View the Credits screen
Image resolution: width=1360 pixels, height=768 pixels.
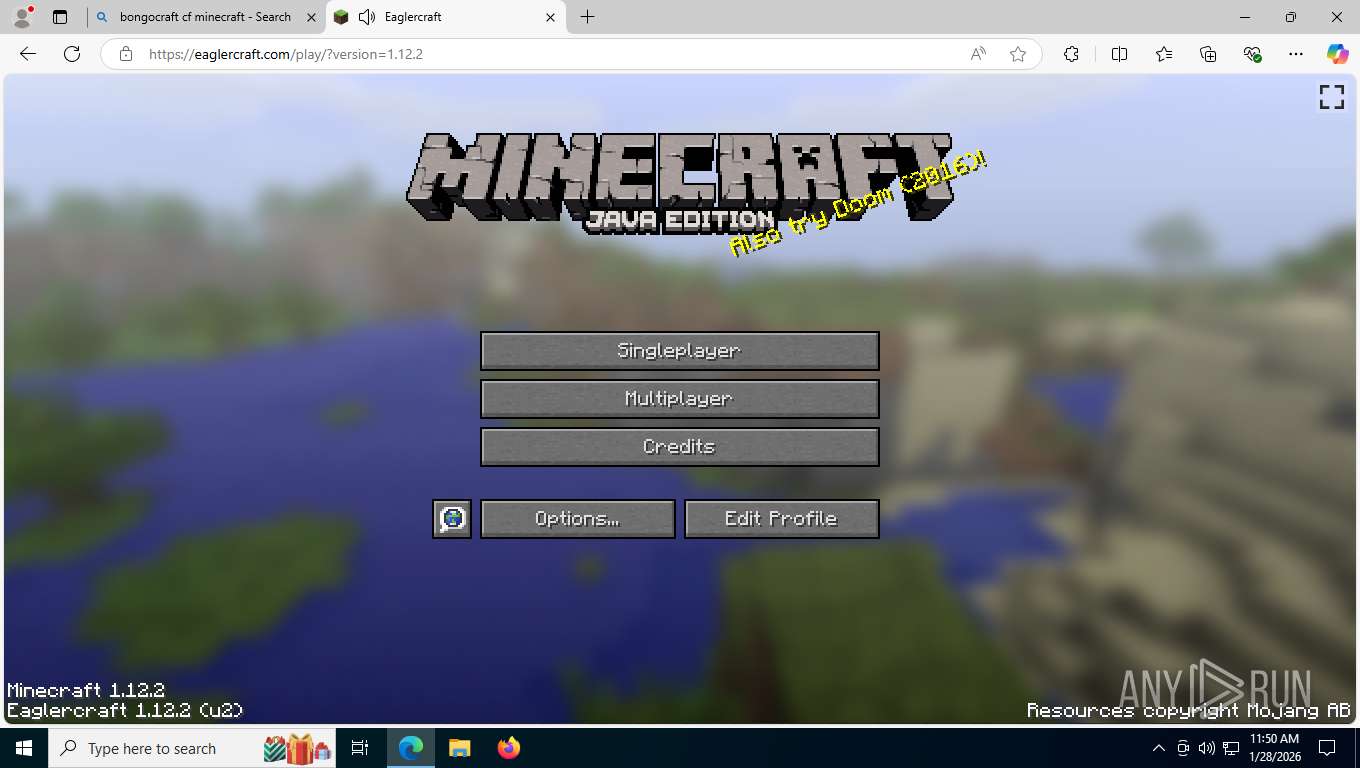[x=679, y=447]
